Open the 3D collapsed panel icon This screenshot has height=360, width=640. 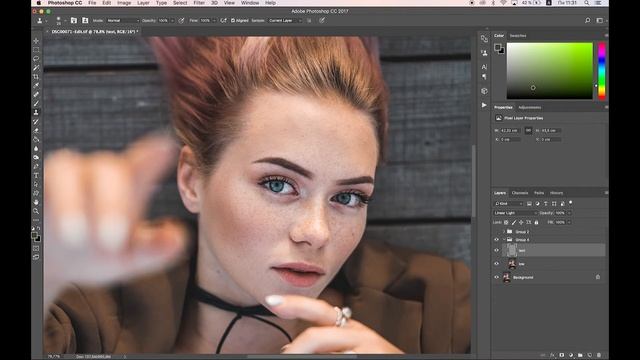click(x=484, y=91)
